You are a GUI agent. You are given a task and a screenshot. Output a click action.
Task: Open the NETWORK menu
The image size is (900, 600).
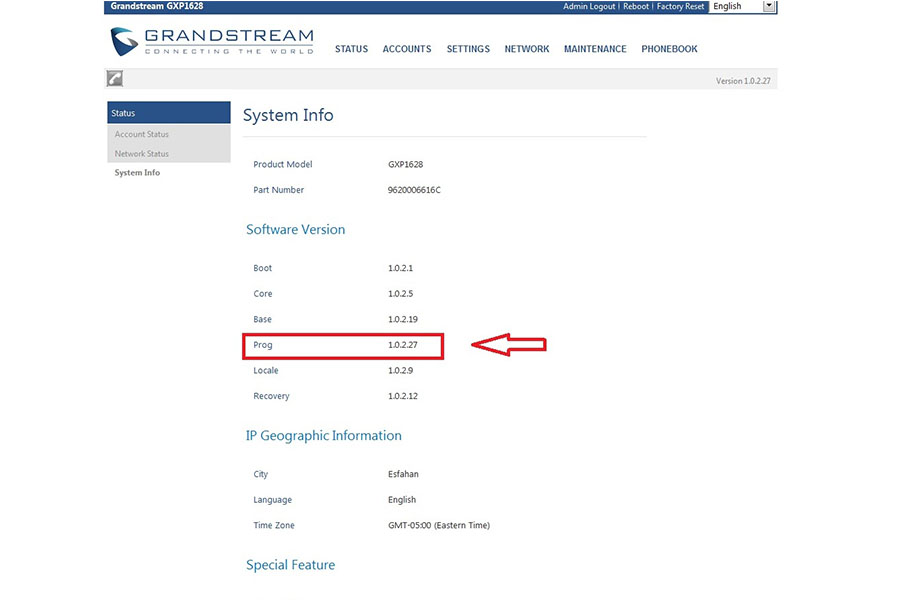[527, 49]
